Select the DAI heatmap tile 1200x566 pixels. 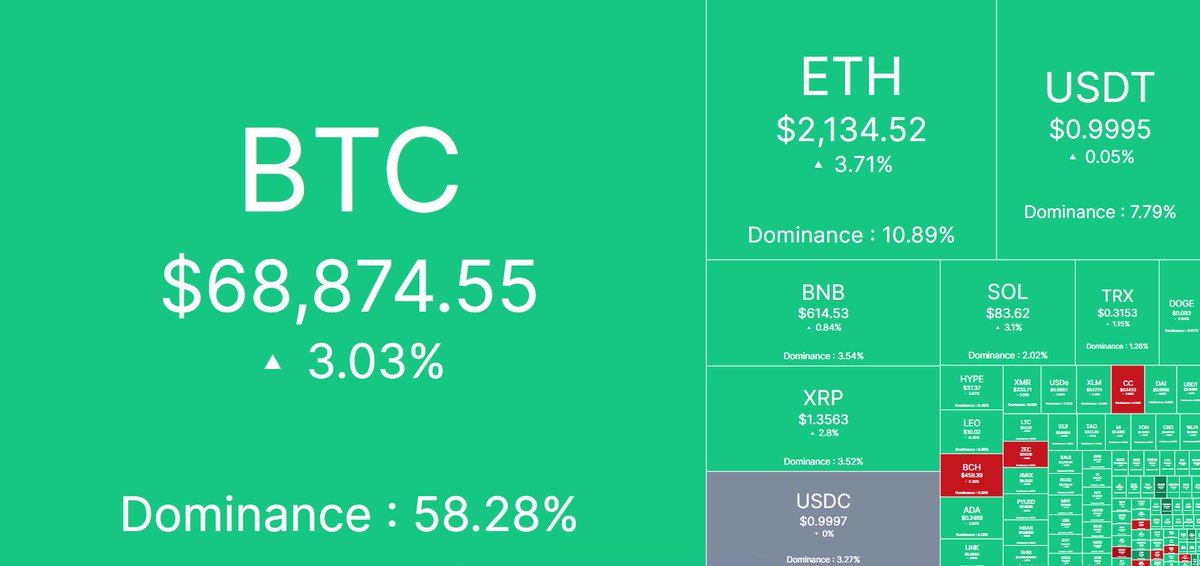coord(1160,389)
